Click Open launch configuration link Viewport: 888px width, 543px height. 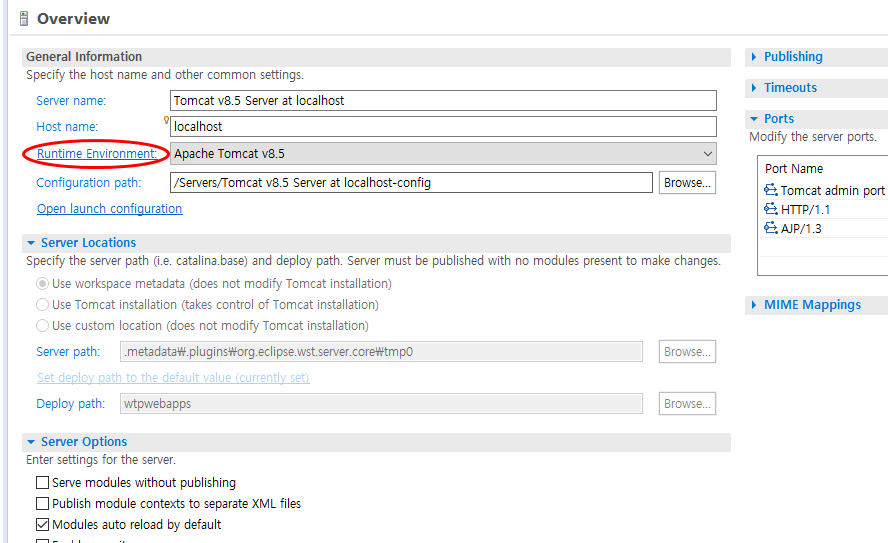coord(110,208)
